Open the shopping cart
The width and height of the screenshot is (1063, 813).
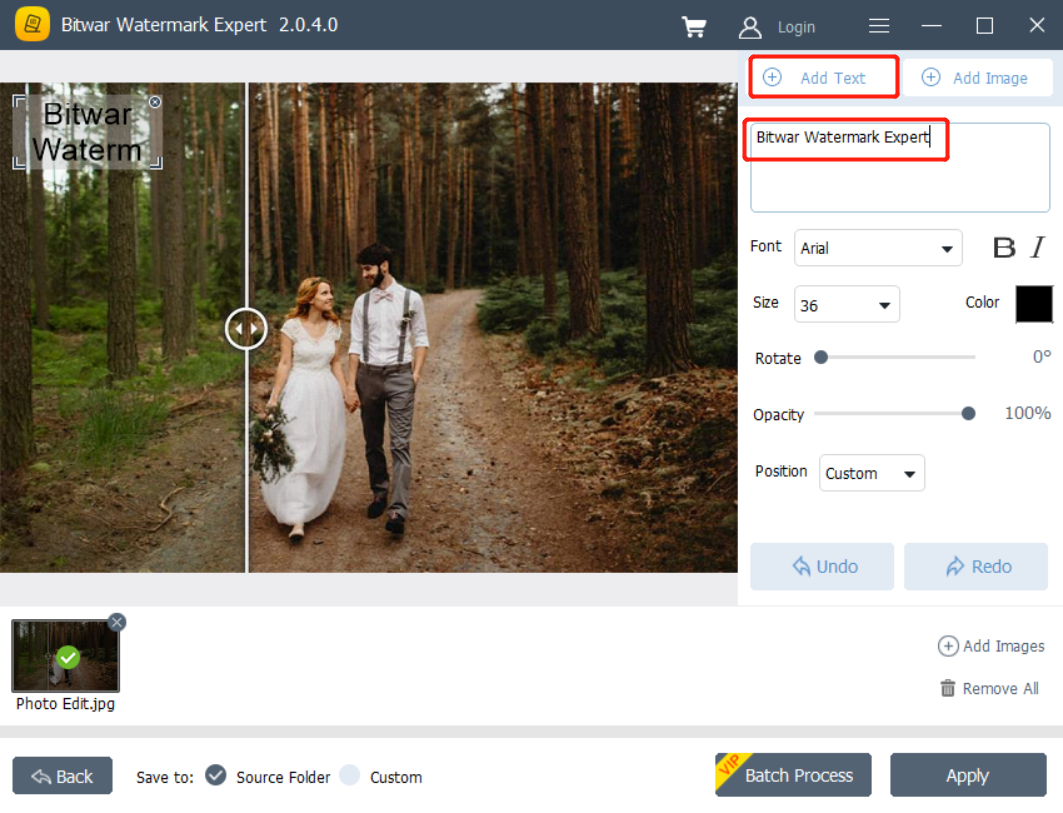[694, 27]
